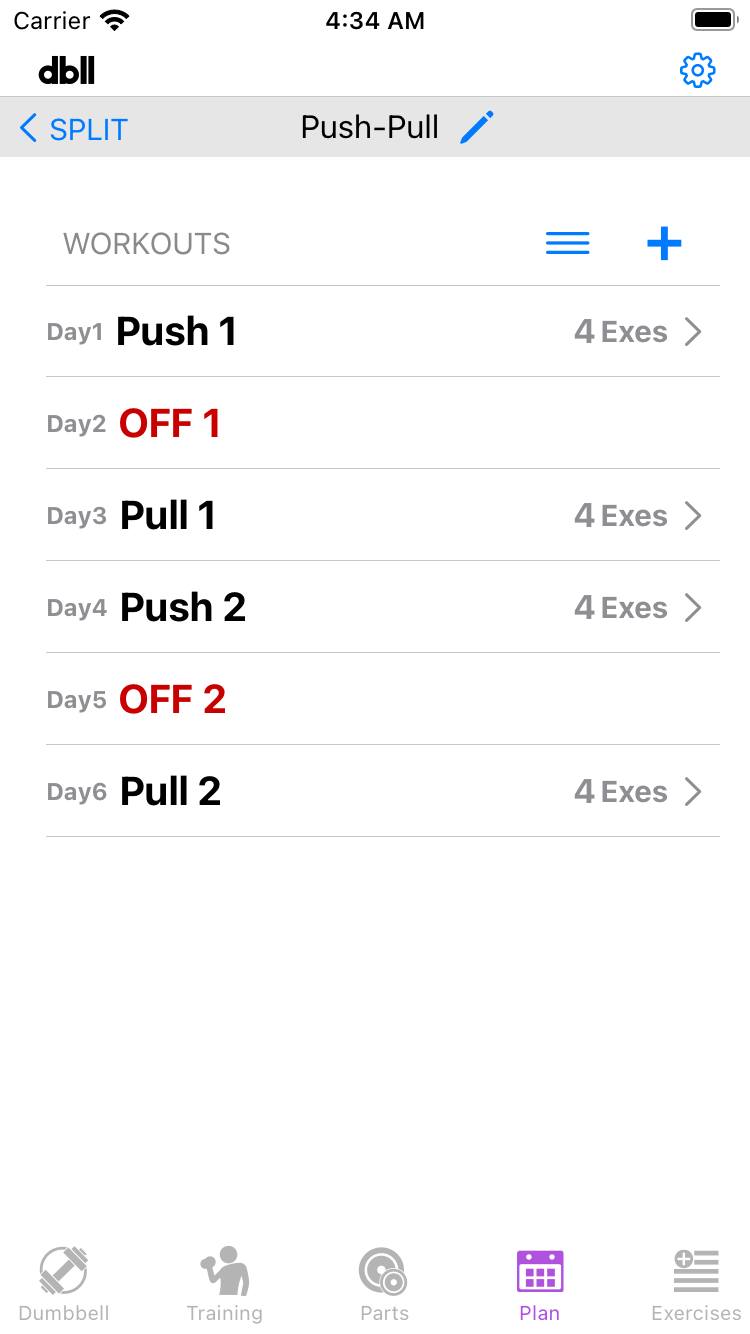Add a new workout with plus icon
750x1334 pixels.
tap(664, 243)
